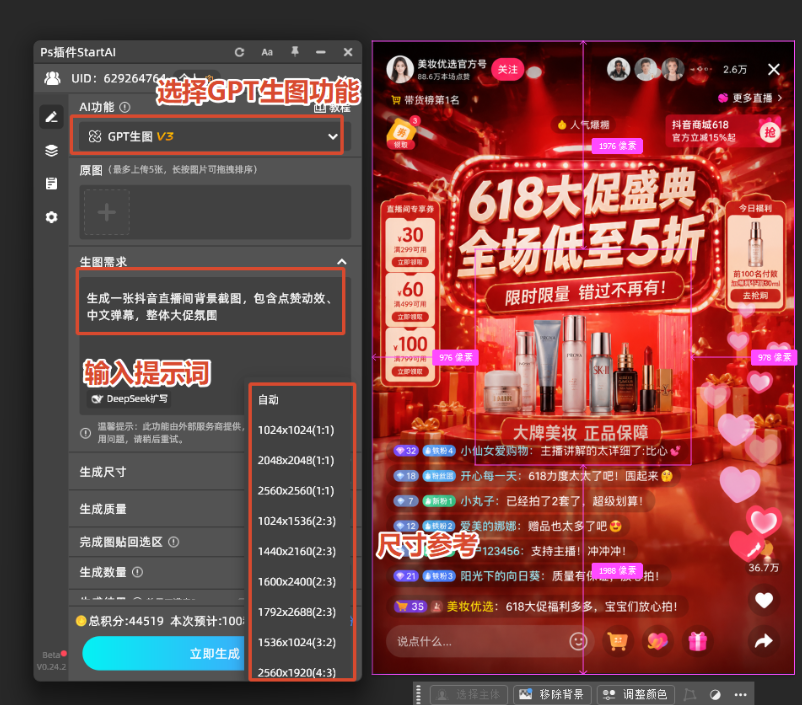Close the StartAI plugin panel
Image resolution: width=802 pixels, height=705 pixels.
coord(348,52)
